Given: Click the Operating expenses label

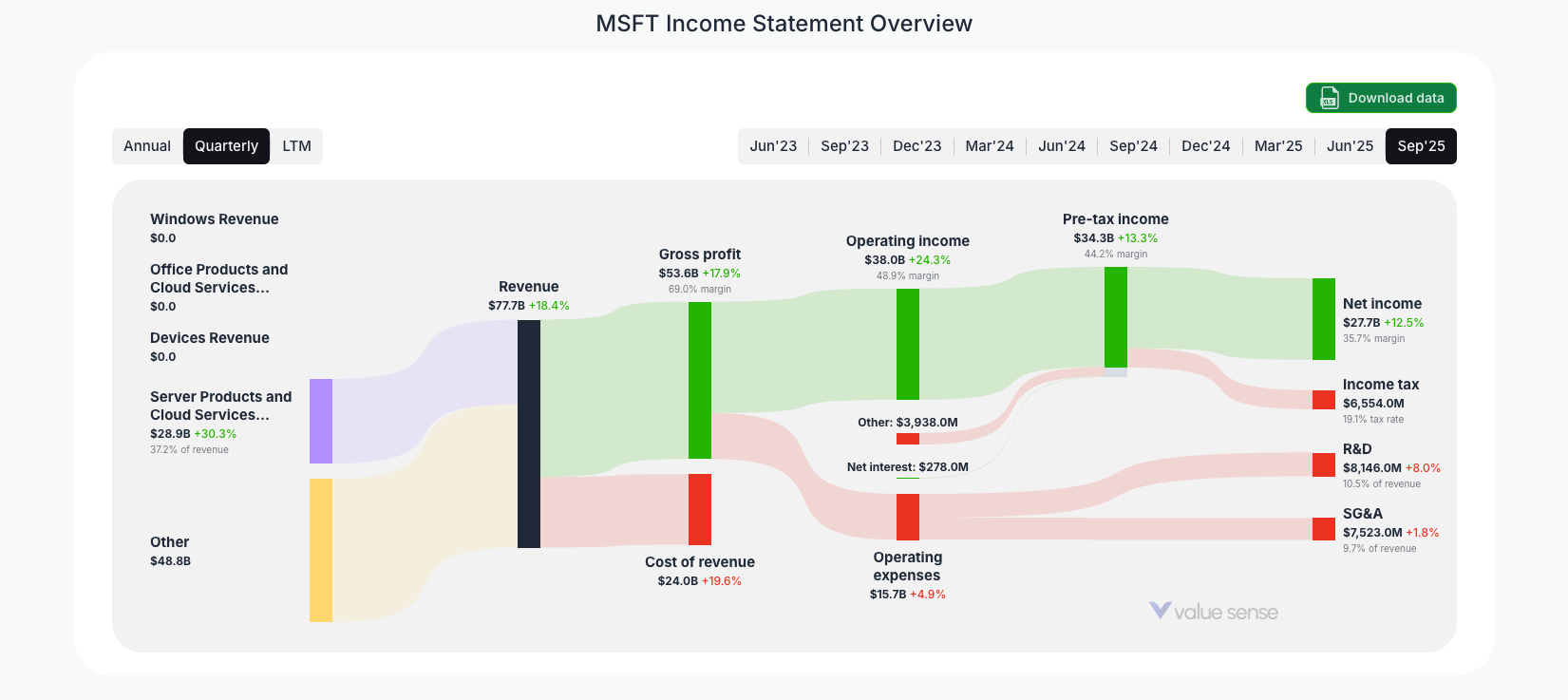Looking at the screenshot, I should pos(908,566).
